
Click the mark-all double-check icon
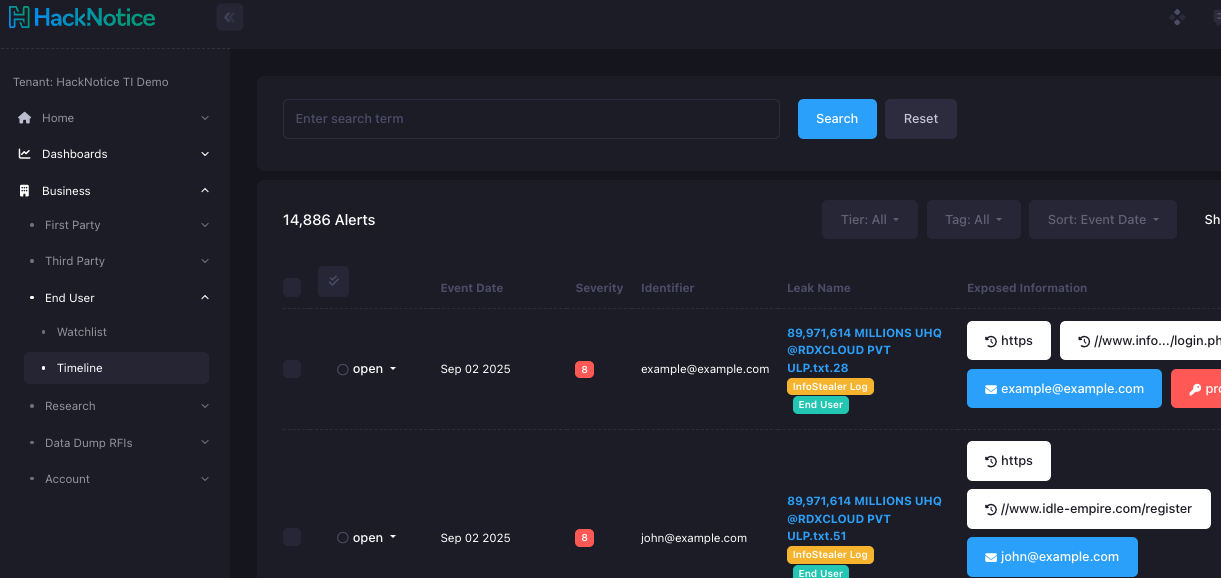click(x=333, y=282)
